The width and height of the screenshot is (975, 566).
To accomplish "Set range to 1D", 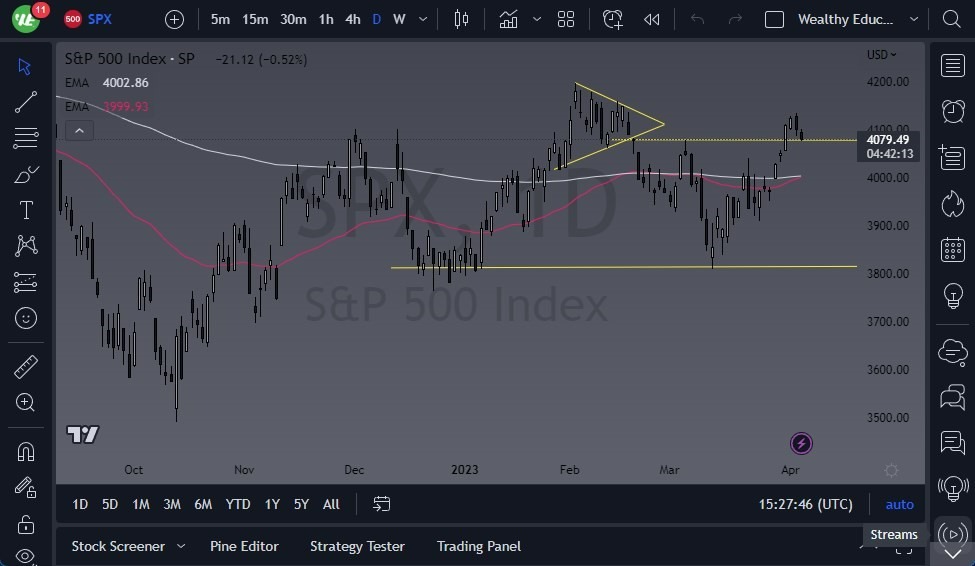I will click(80, 504).
